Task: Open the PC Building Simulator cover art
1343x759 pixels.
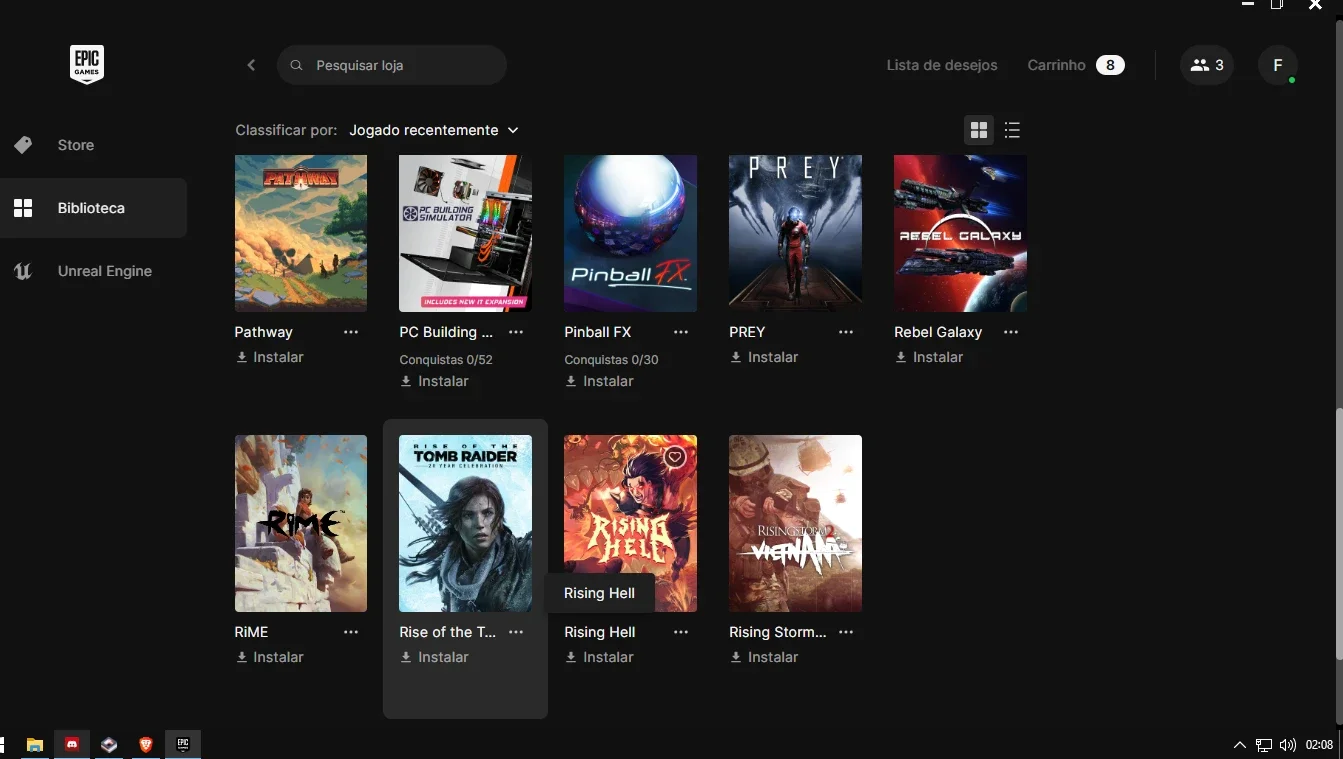Action: pyautogui.click(x=465, y=233)
